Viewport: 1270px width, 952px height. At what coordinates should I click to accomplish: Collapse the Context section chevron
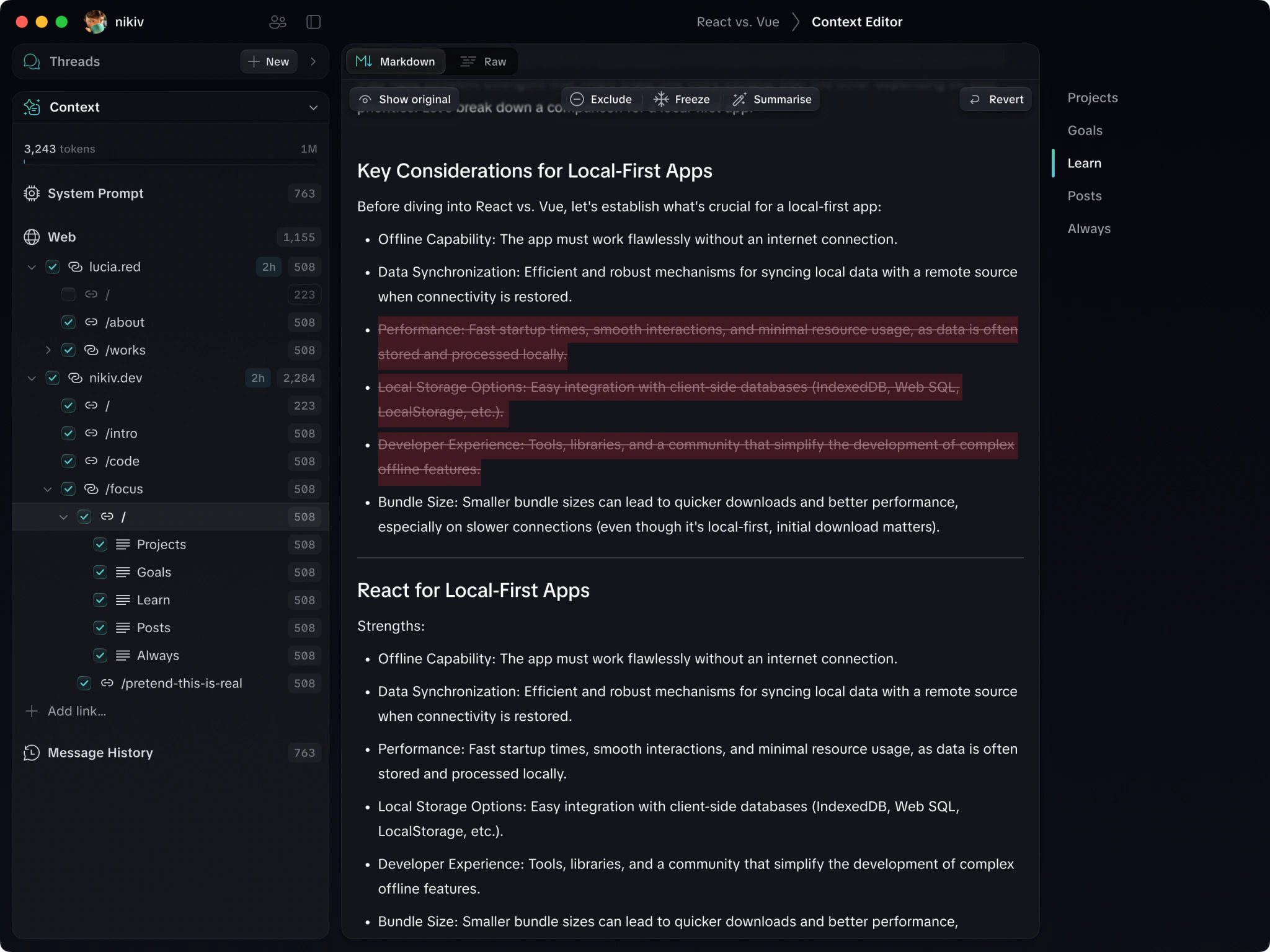(x=314, y=107)
